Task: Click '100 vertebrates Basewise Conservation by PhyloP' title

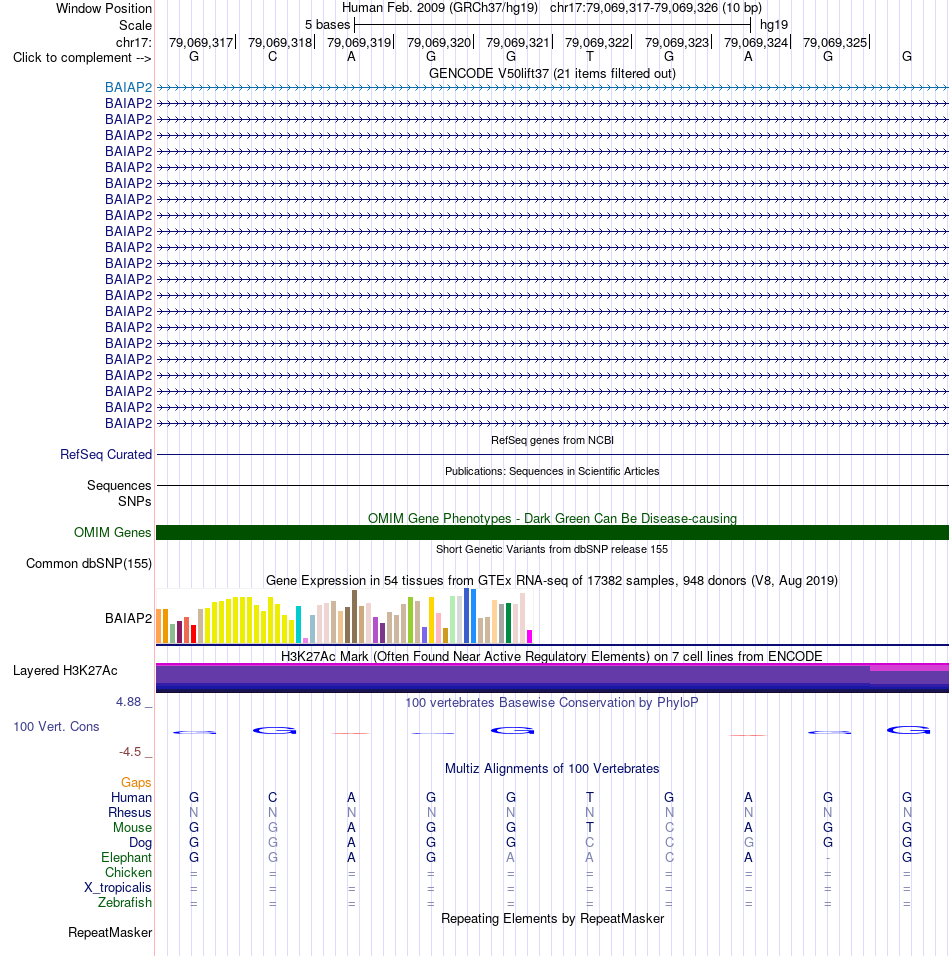Action: coord(552,703)
